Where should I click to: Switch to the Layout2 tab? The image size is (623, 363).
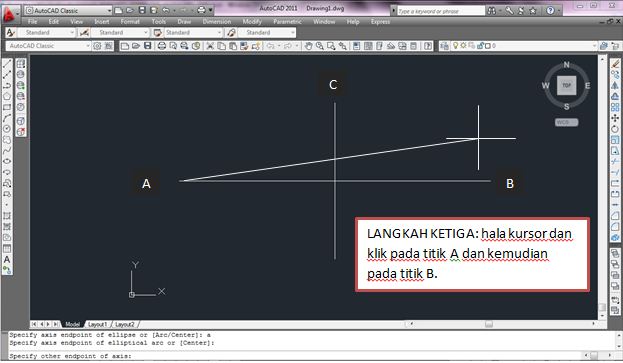125,324
